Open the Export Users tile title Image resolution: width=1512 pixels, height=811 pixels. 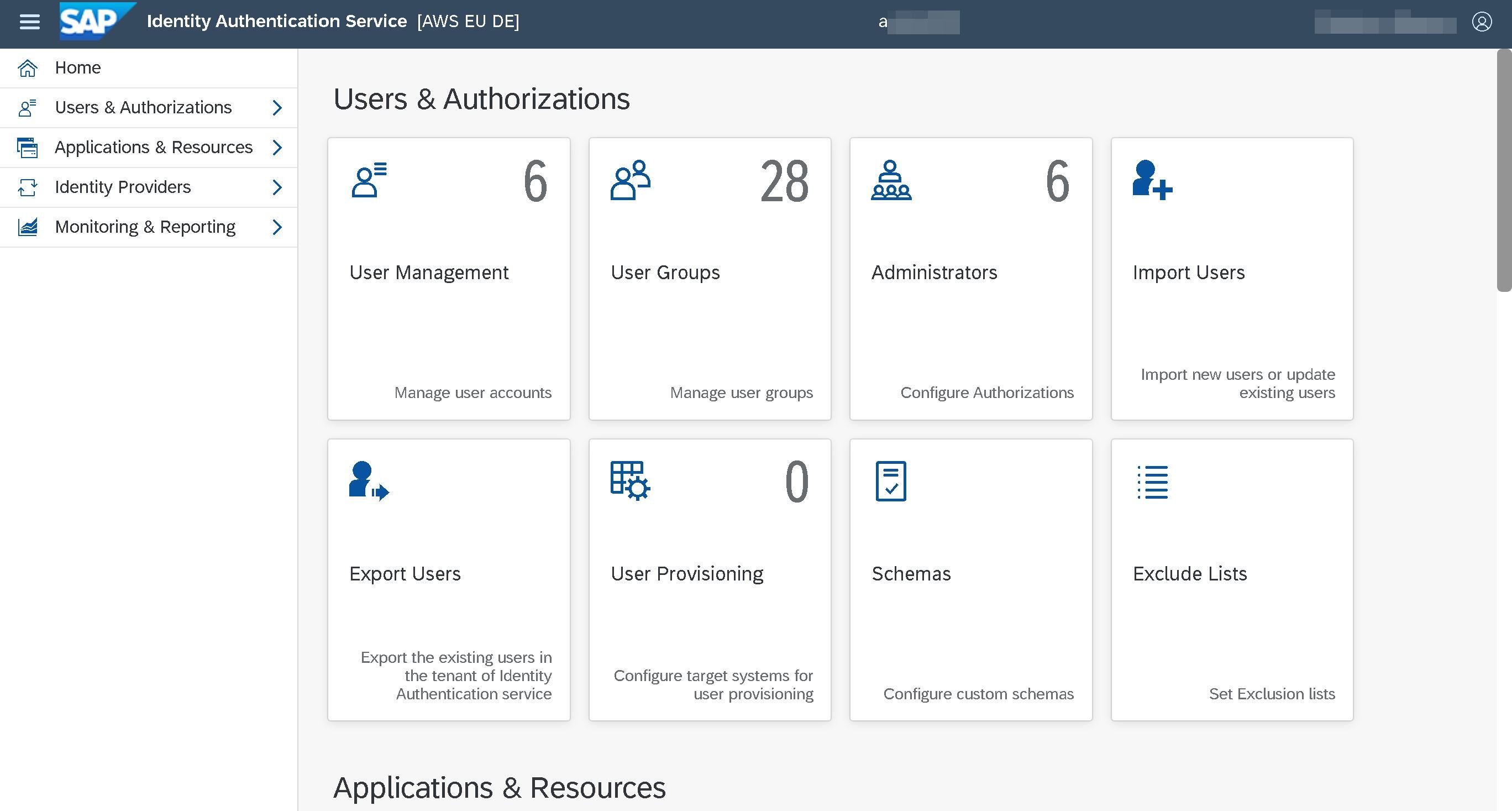click(405, 574)
